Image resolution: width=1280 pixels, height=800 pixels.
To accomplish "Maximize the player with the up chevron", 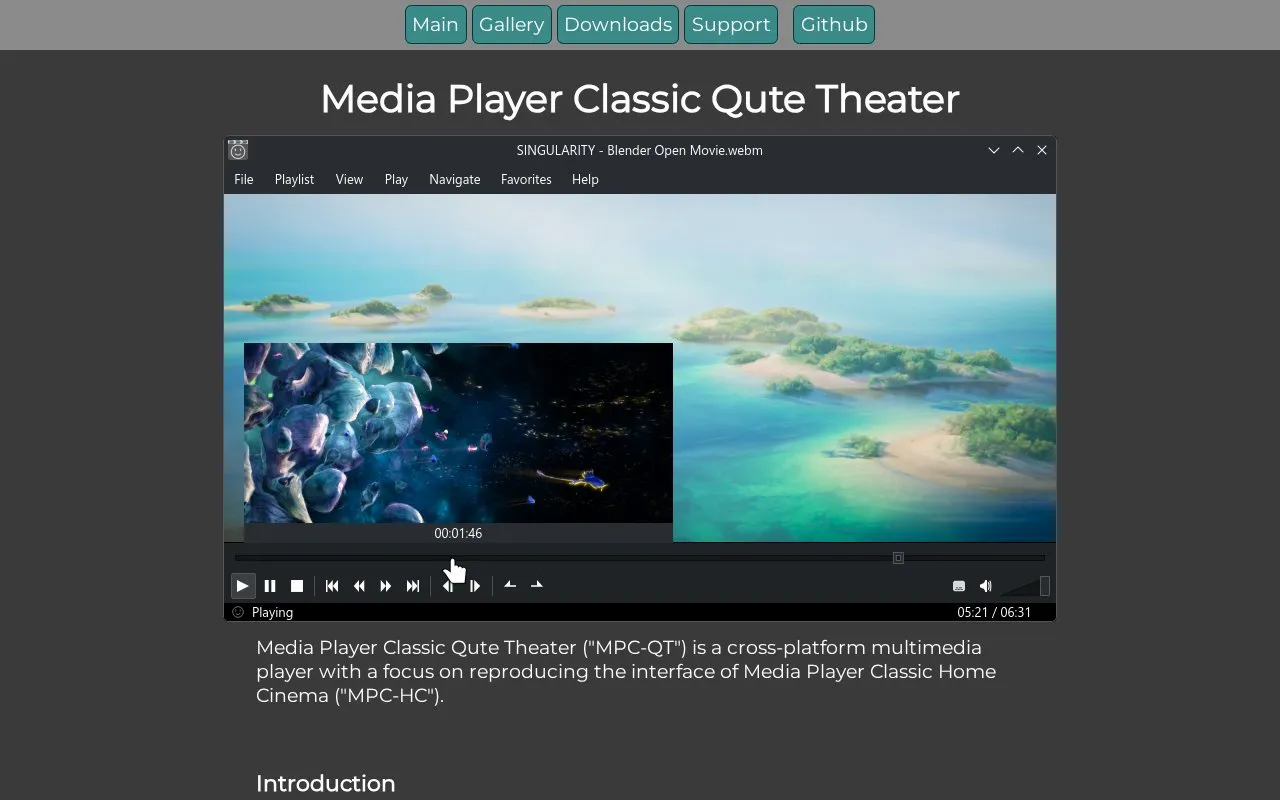I will tap(1018, 150).
